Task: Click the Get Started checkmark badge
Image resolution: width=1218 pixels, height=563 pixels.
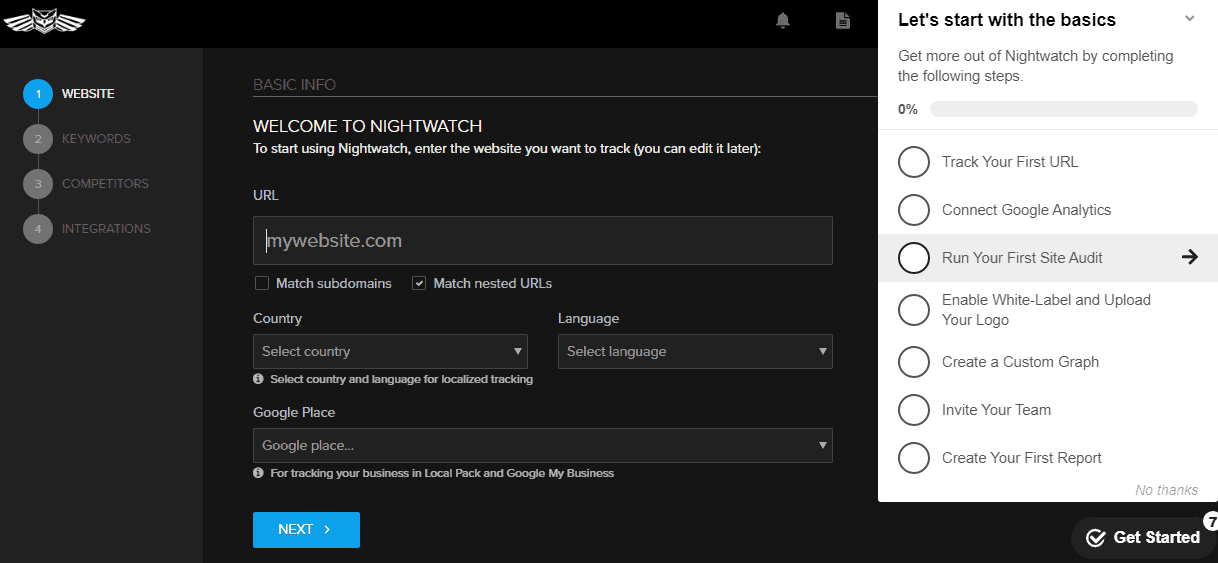Action: click(1096, 538)
